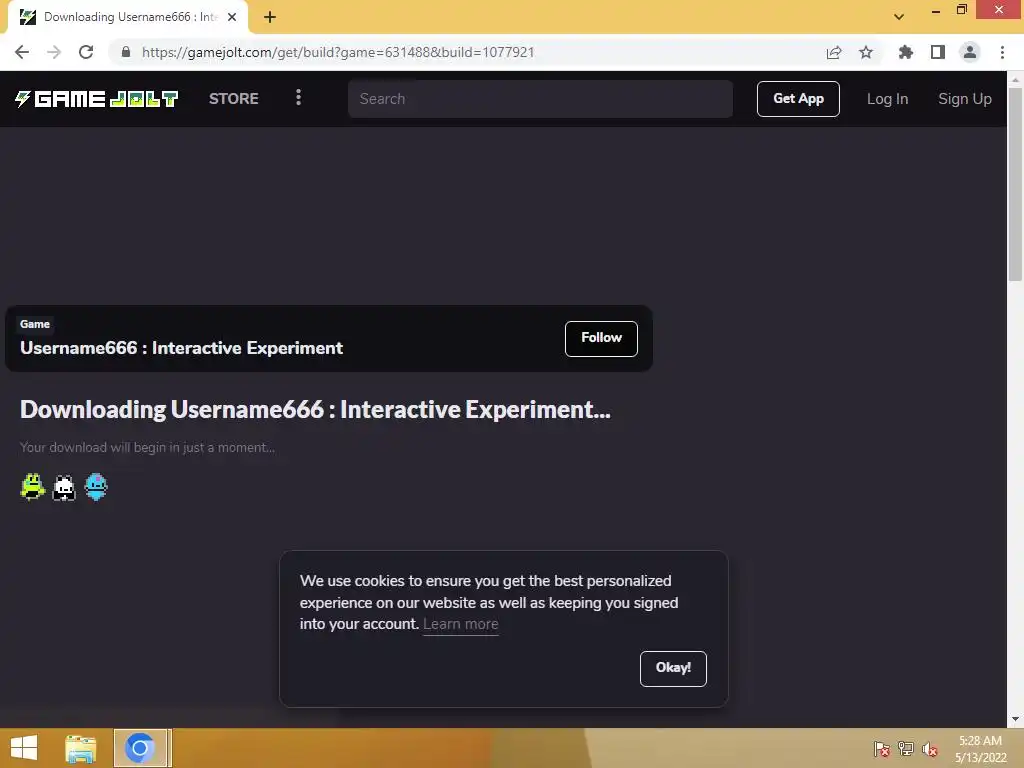Click "Your download will begin in just a moment..." text

tap(147, 447)
